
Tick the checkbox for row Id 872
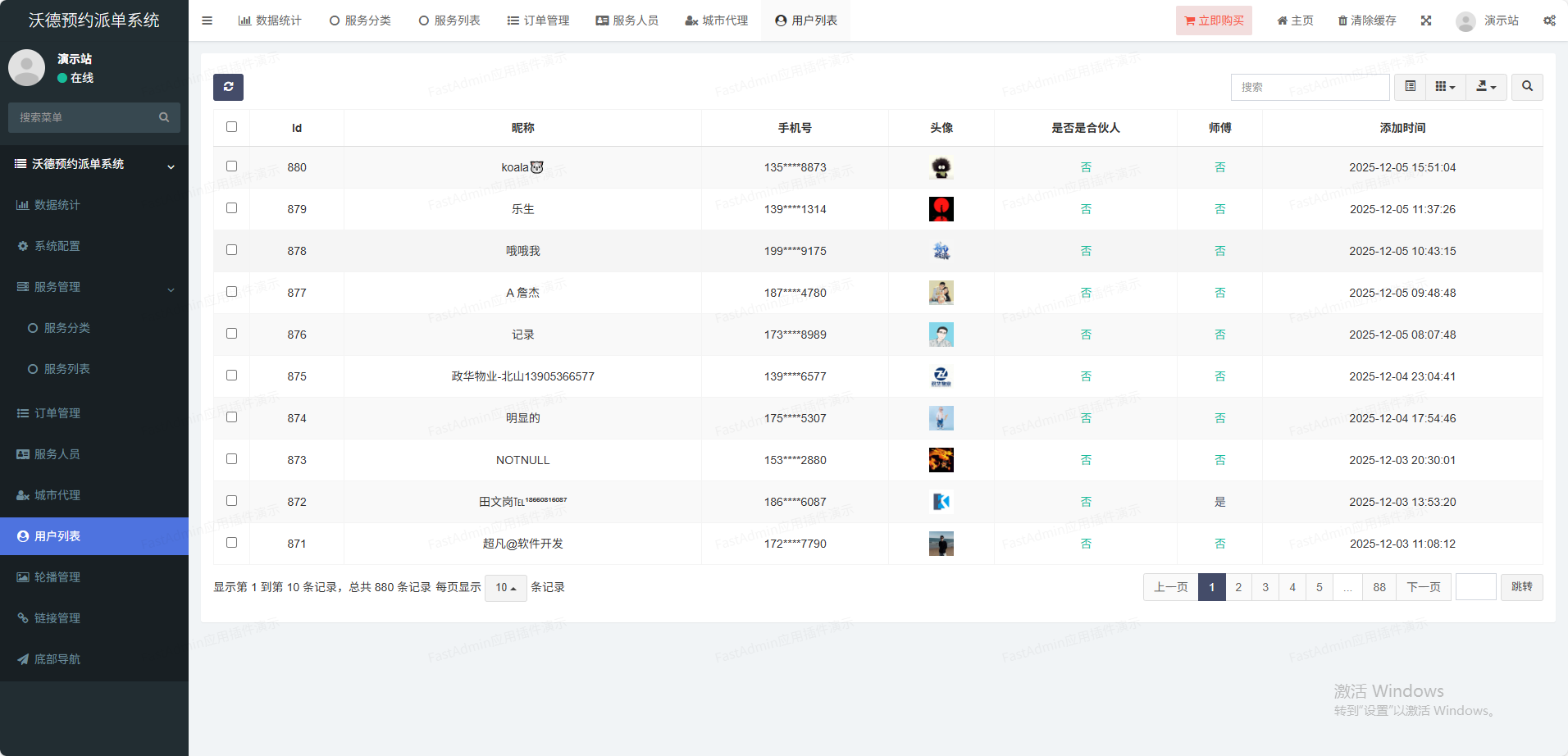(x=231, y=501)
